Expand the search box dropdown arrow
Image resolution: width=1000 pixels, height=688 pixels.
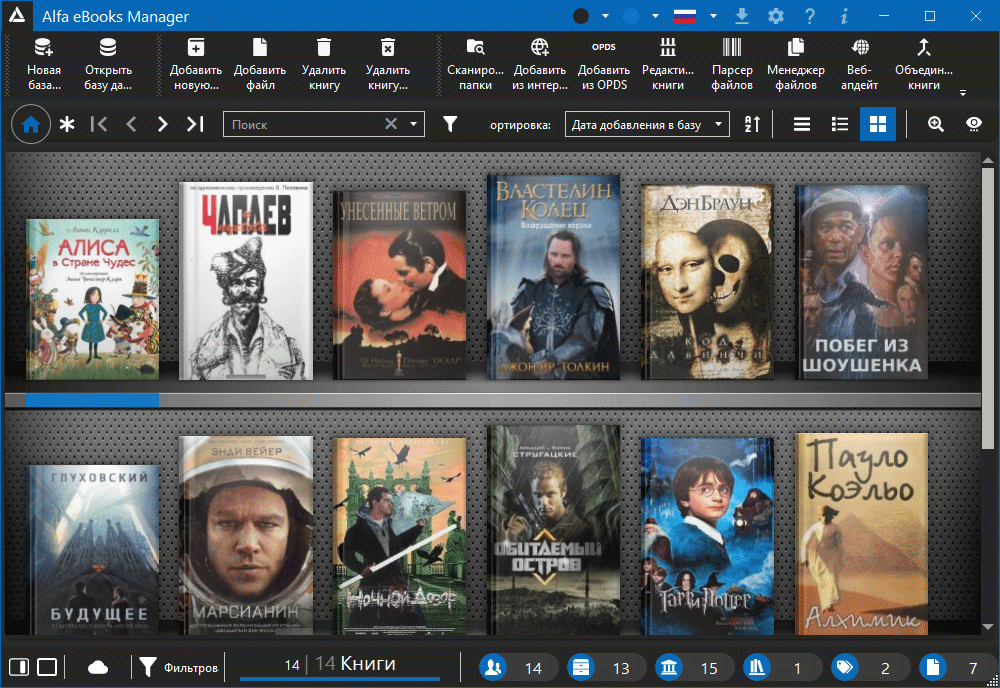(x=414, y=124)
